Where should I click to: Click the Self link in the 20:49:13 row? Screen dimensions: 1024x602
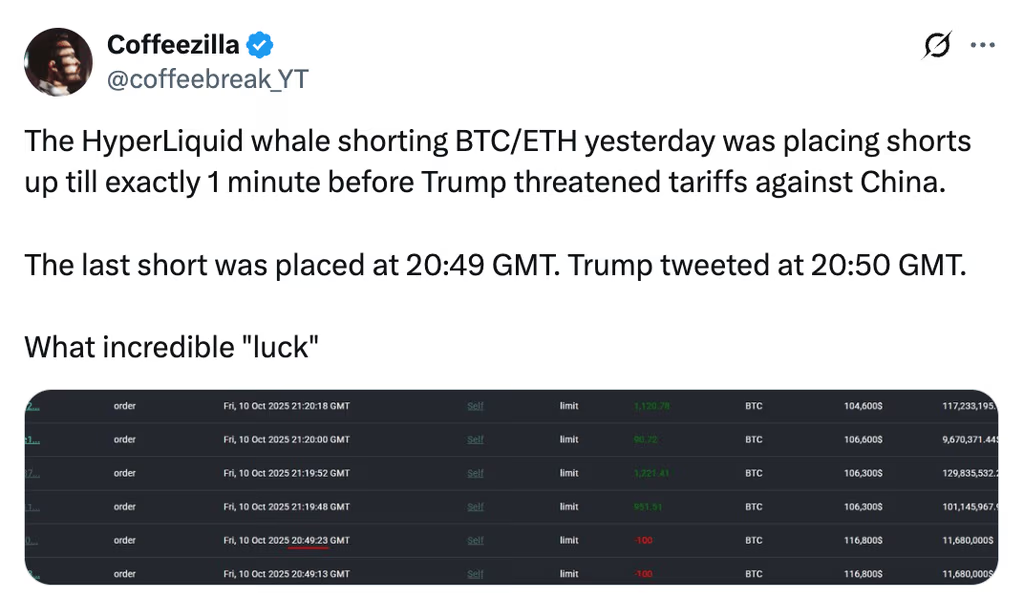coord(475,574)
